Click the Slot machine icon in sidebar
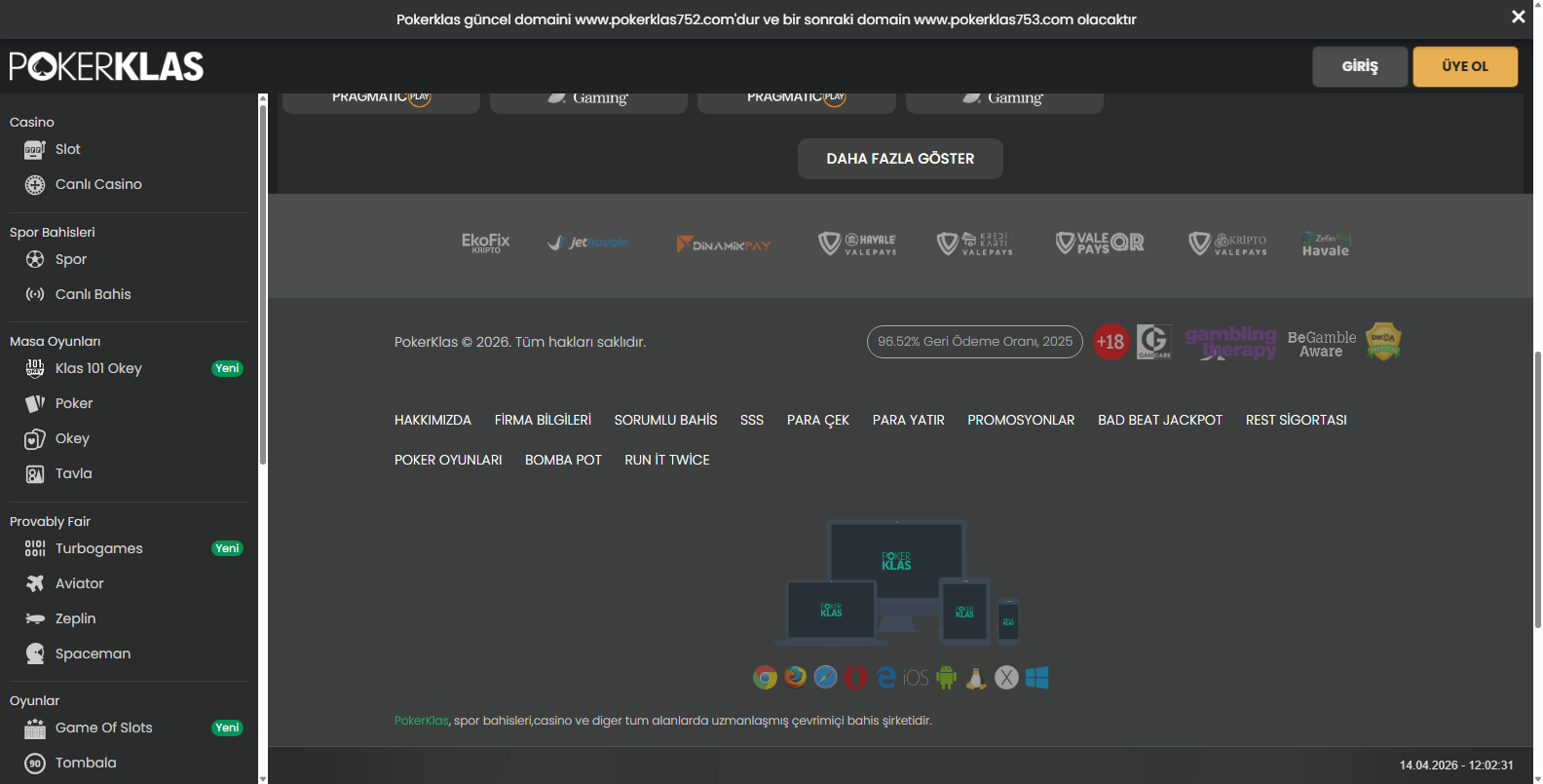 click(35, 149)
